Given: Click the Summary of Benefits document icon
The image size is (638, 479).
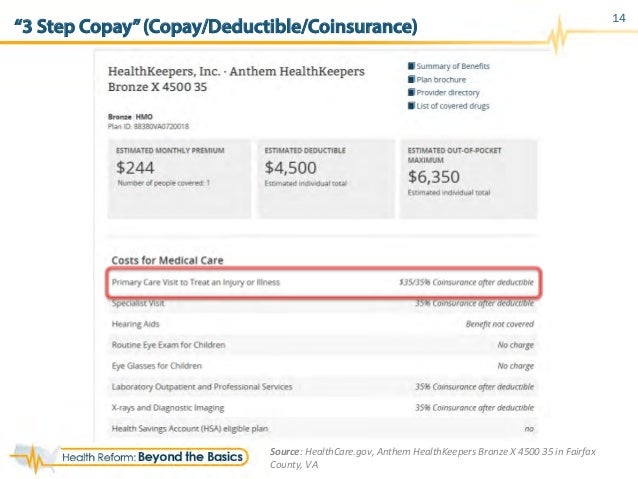Looking at the screenshot, I should [411, 66].
